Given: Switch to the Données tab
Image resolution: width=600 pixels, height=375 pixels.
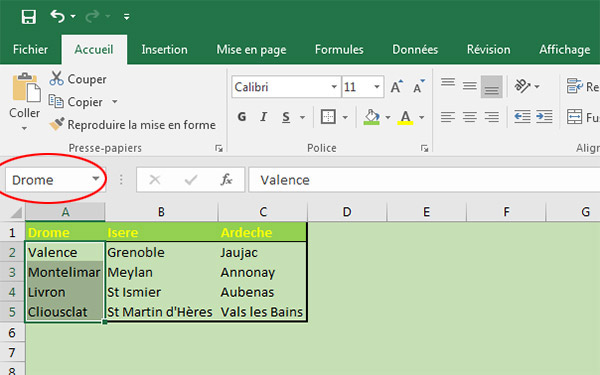Looking at the screenshot, I should (415, 49).
